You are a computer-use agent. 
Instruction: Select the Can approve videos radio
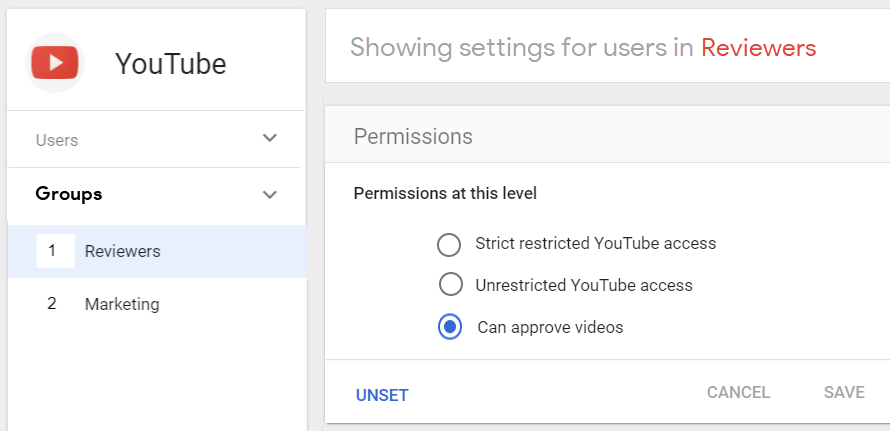pyautogui.click(x=450, y=327)
